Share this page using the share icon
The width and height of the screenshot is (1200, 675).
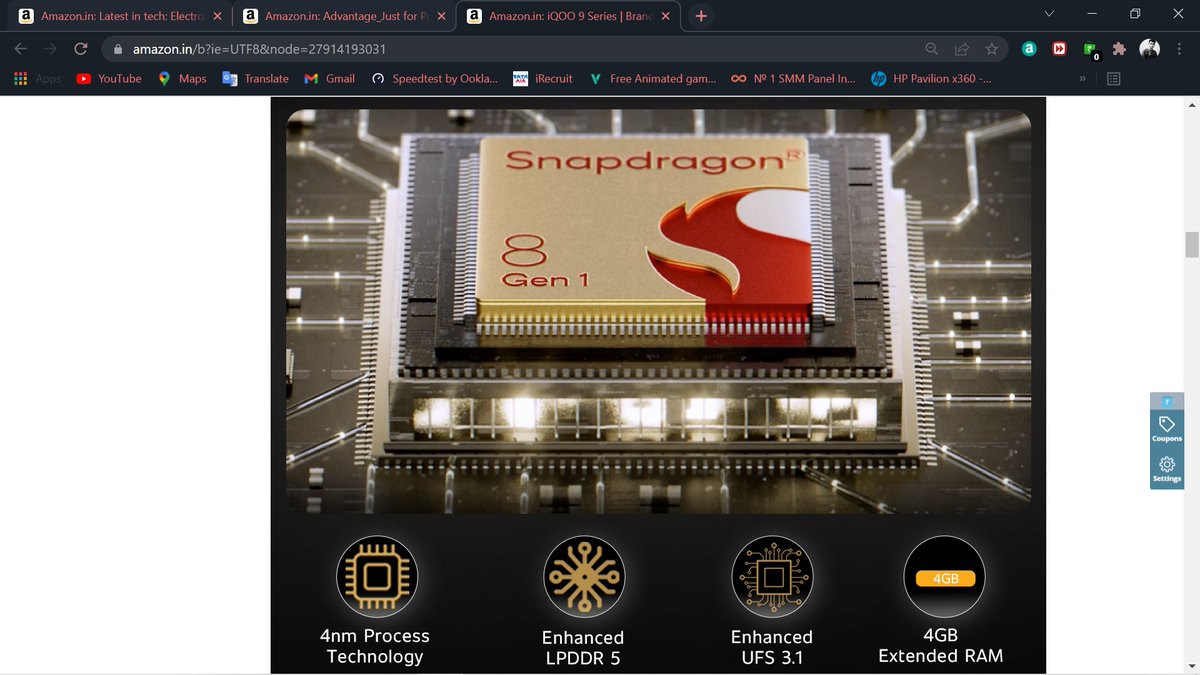pyautogui.click(x=961, y=48)
